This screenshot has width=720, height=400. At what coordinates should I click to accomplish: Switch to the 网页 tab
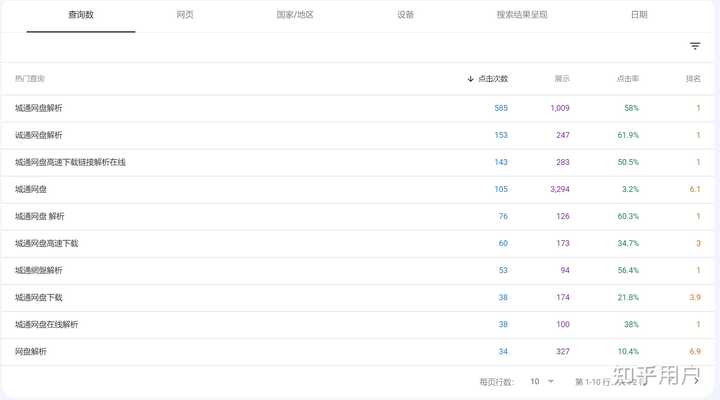[185, 15]
